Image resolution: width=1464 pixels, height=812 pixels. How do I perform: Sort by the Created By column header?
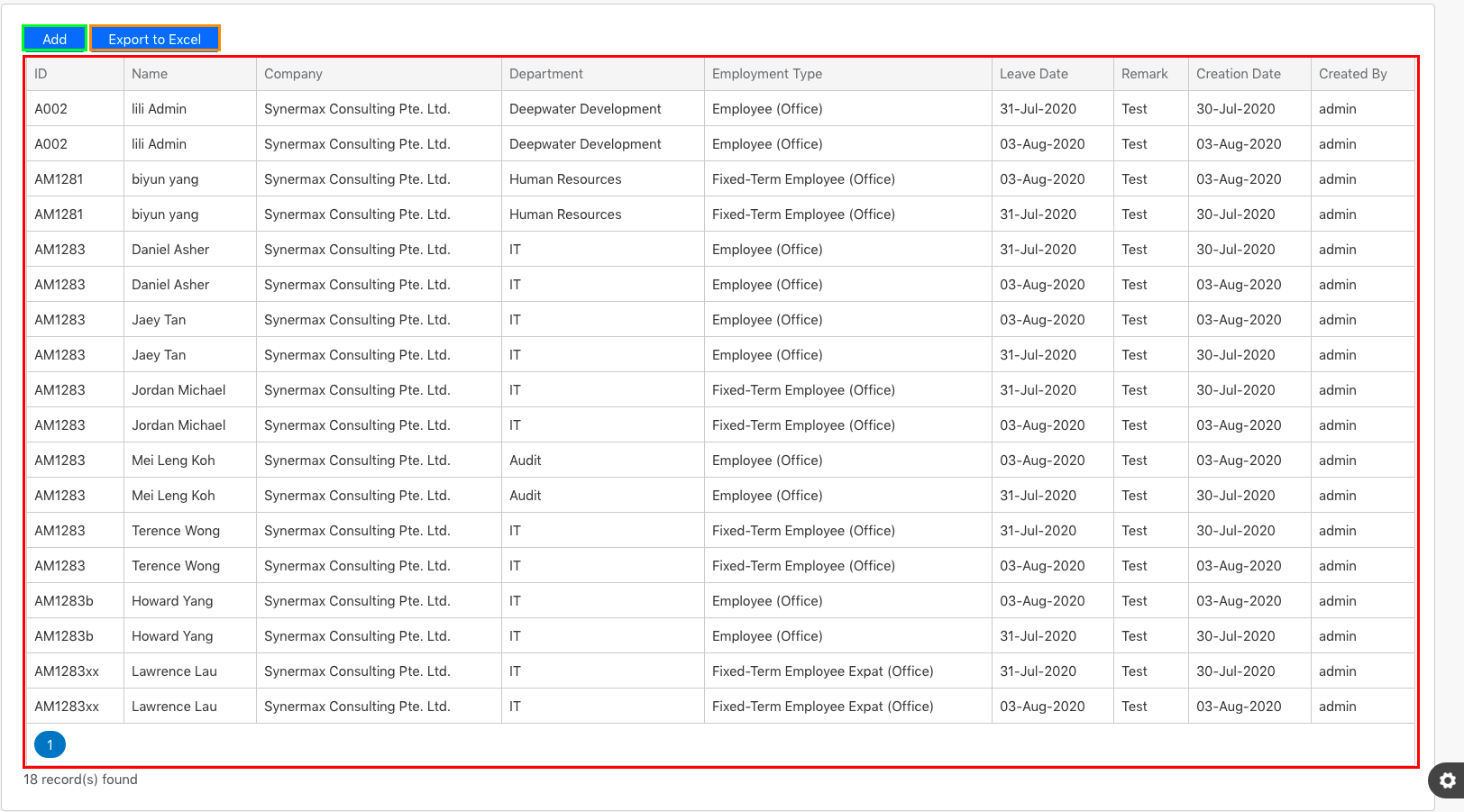tap(1363, 74)
